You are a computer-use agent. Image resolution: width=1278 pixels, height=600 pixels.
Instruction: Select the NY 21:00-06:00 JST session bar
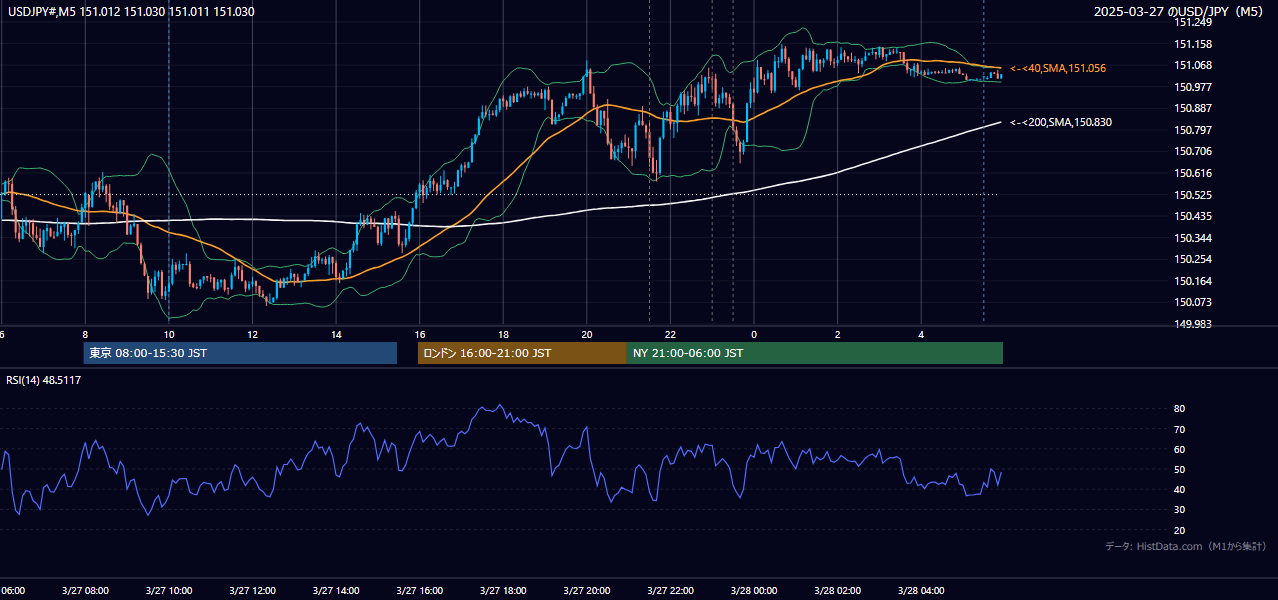(x=815, y=353)
